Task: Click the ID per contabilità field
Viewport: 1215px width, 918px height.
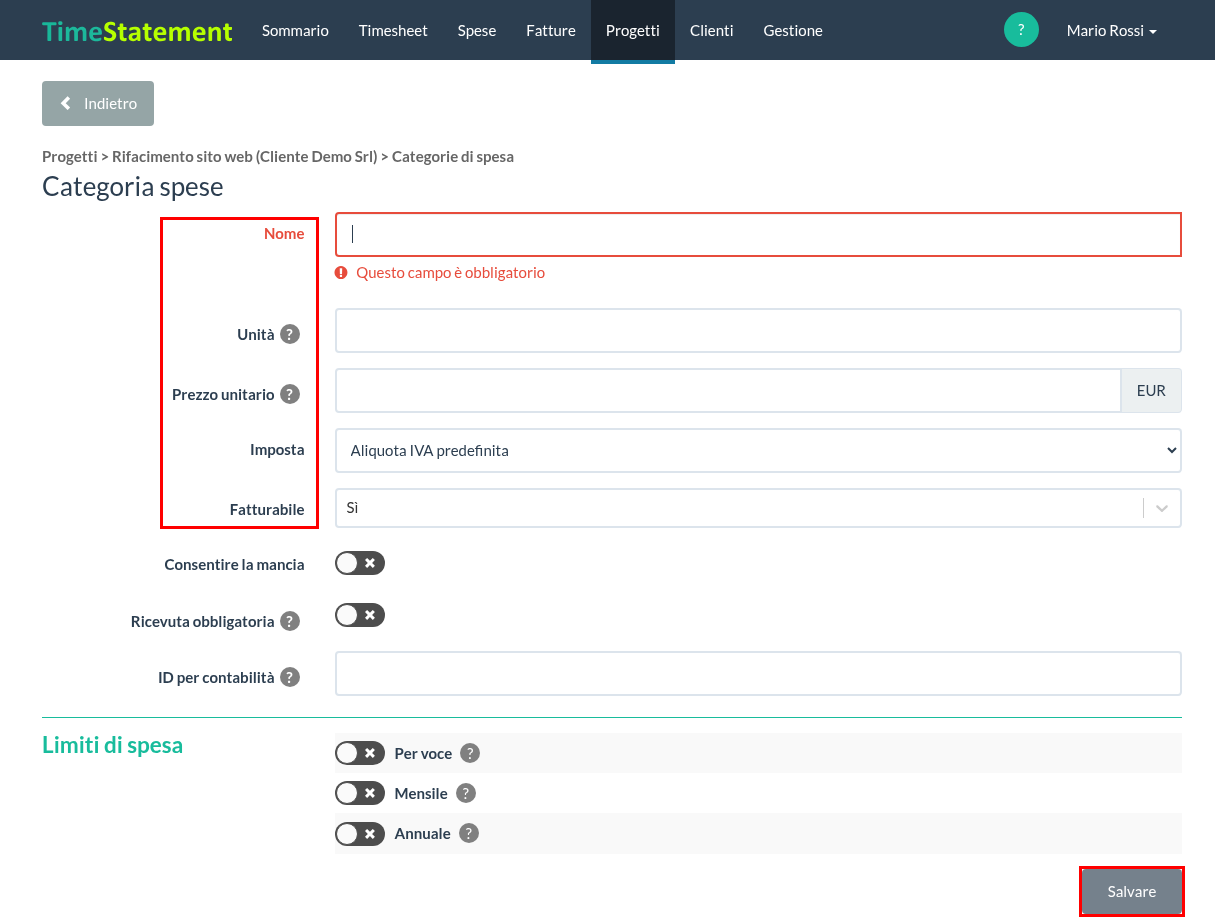Action: tap(758, 673)
